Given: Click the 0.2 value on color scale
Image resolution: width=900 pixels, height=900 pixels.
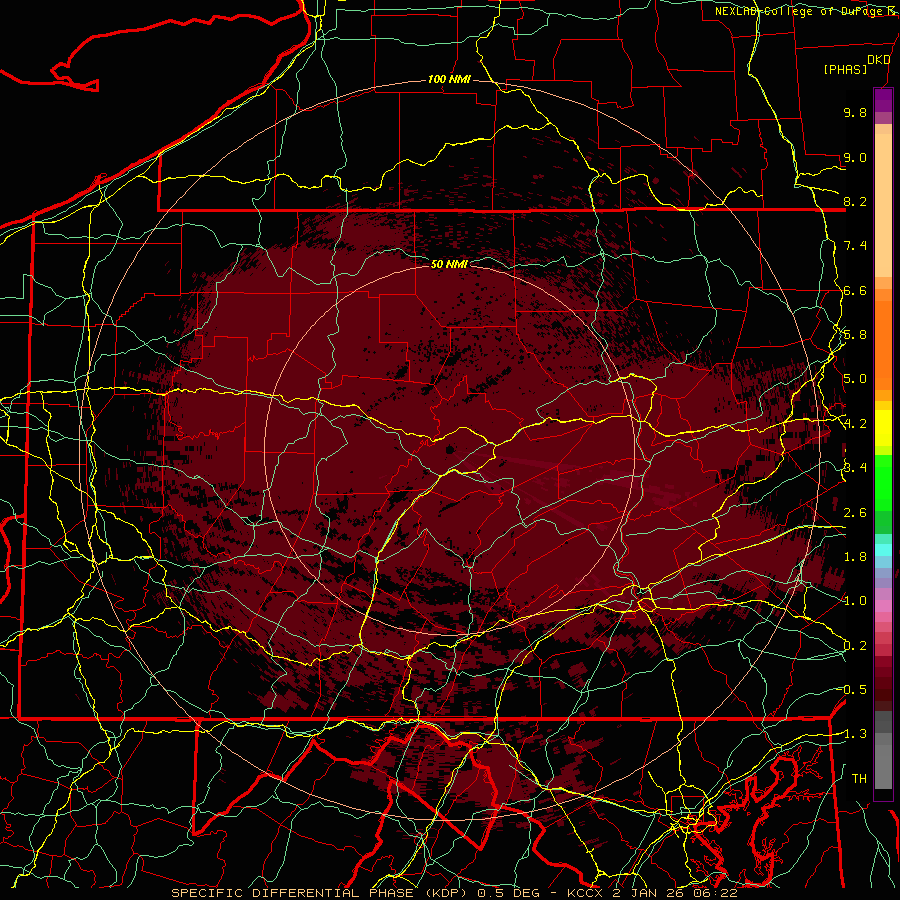Looking at the screenshot, I should click(855, 646).
